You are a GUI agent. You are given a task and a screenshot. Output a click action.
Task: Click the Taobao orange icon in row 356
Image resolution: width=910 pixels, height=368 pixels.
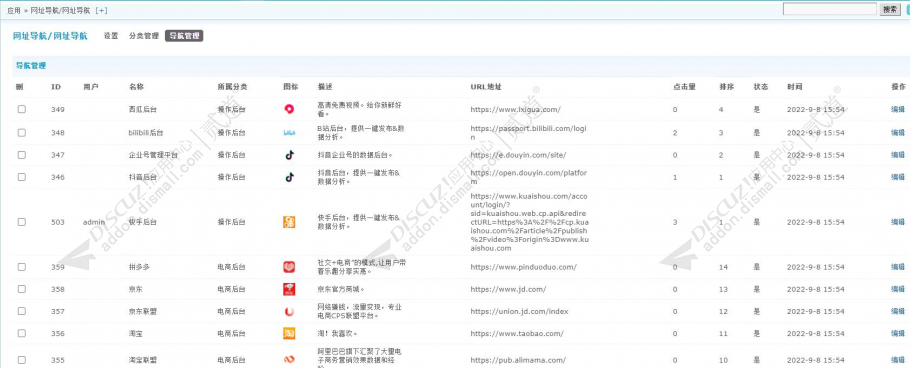pos(289,333)
